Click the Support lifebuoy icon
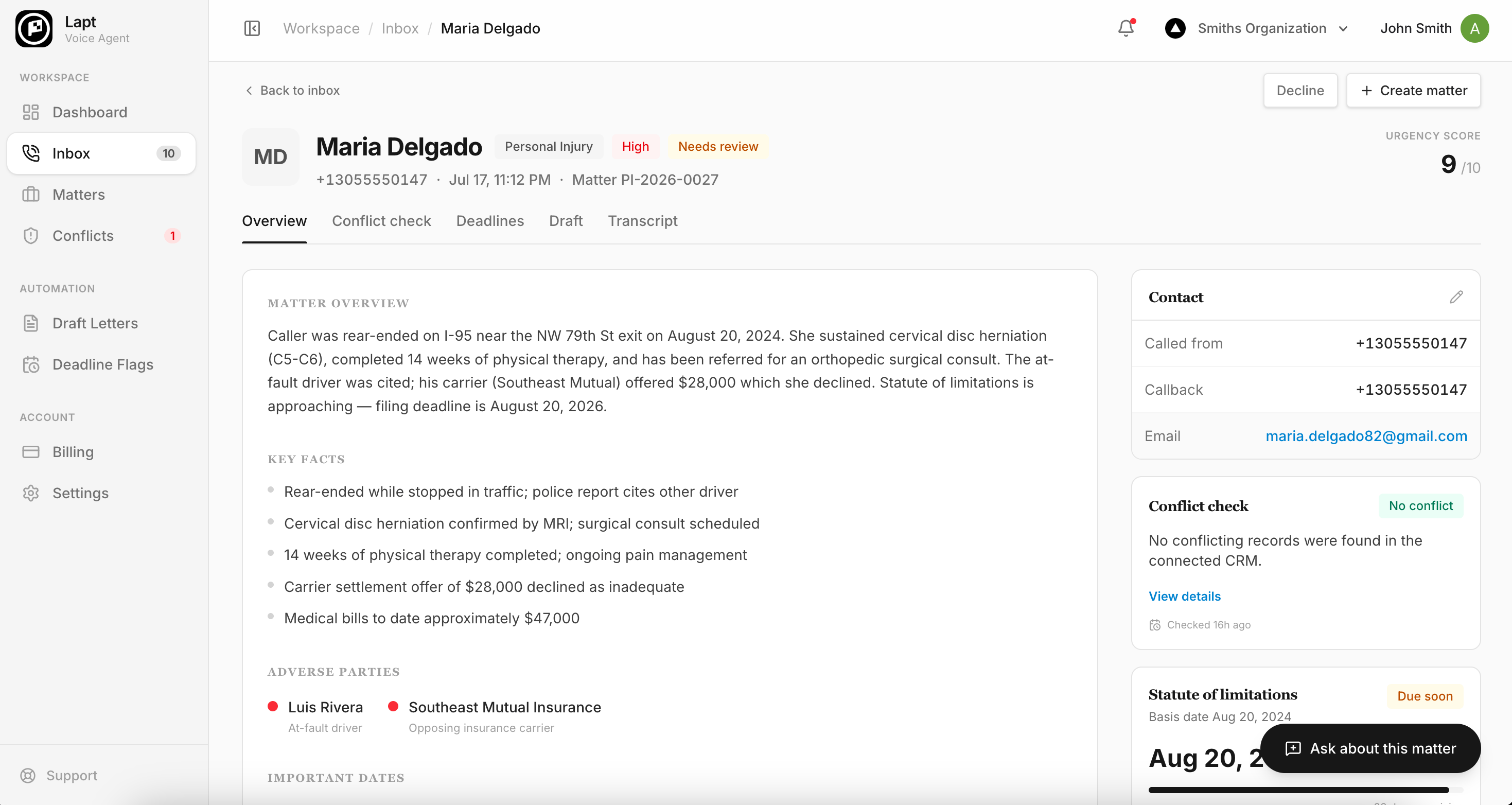 coord(28,776)
